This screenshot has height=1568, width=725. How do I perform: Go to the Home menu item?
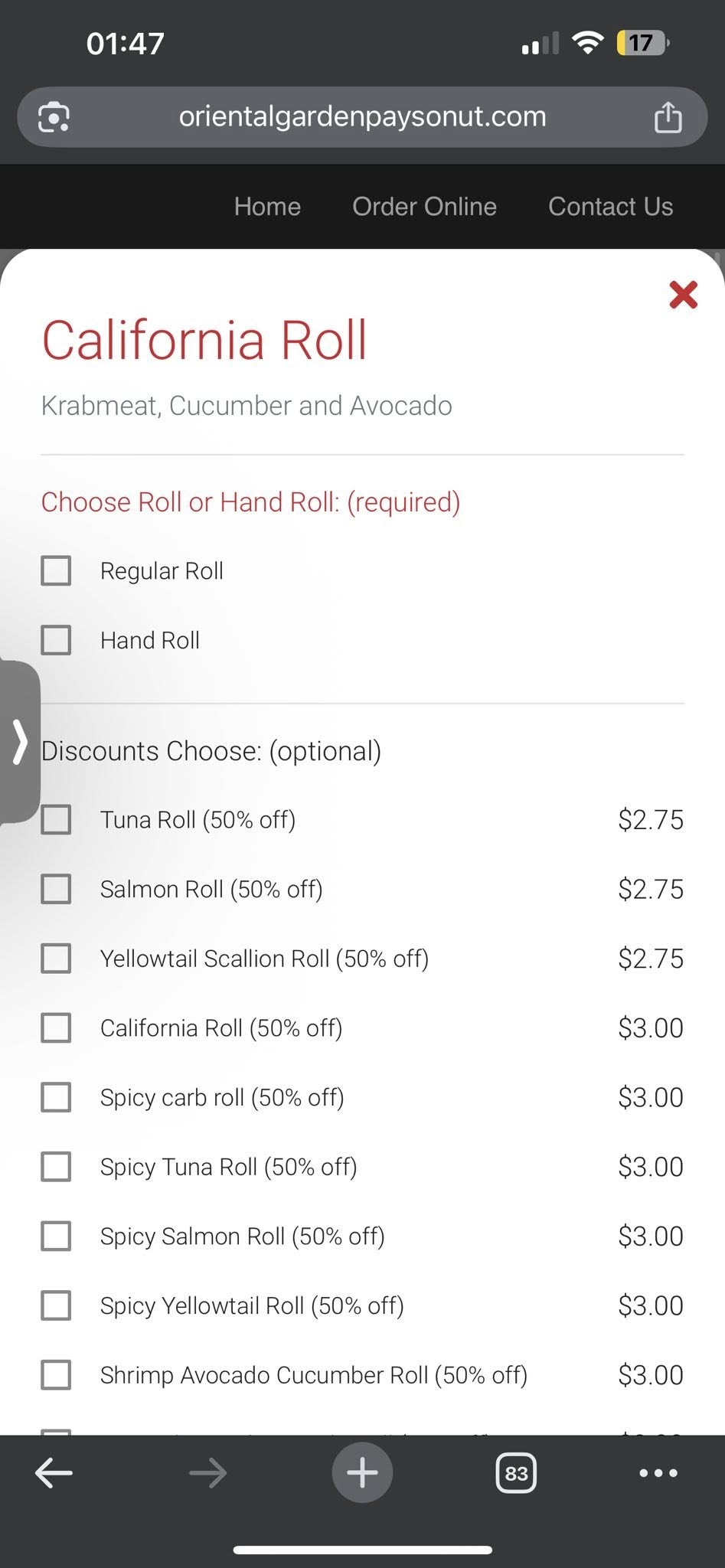coord(267,207)
